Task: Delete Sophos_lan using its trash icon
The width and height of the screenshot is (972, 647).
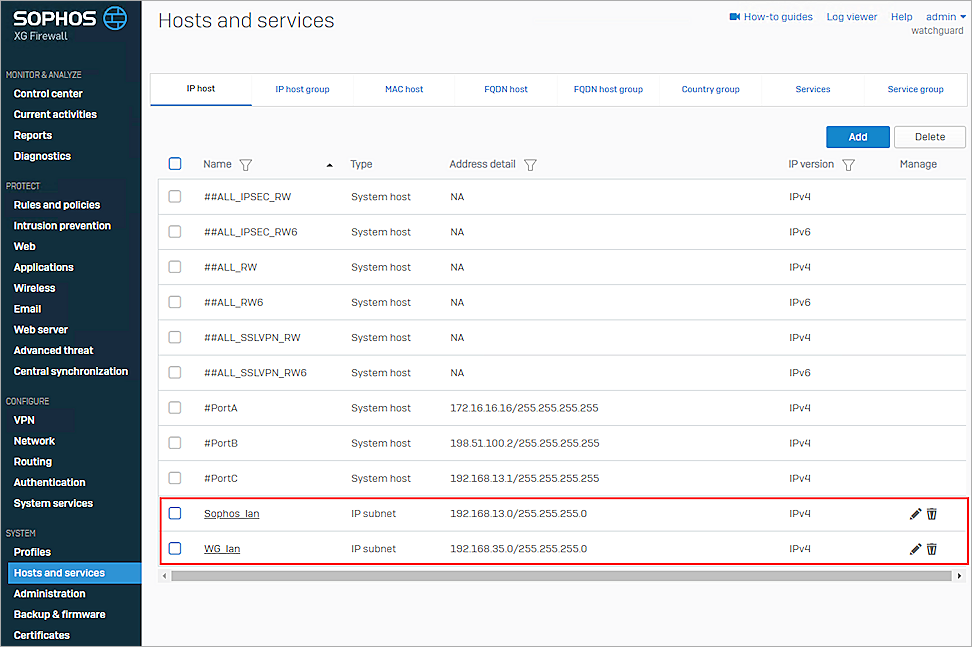Action: click(x=931, y=513)
